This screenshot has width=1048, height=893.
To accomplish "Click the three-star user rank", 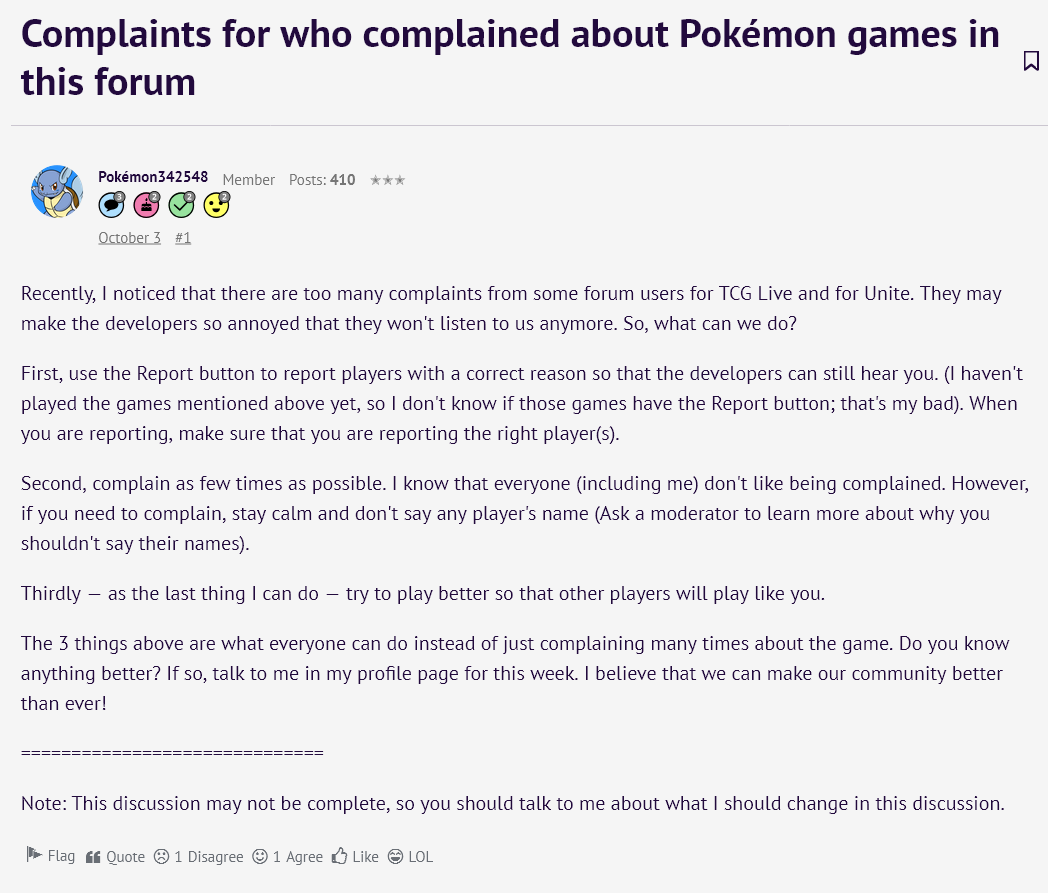I will (387, 180).
